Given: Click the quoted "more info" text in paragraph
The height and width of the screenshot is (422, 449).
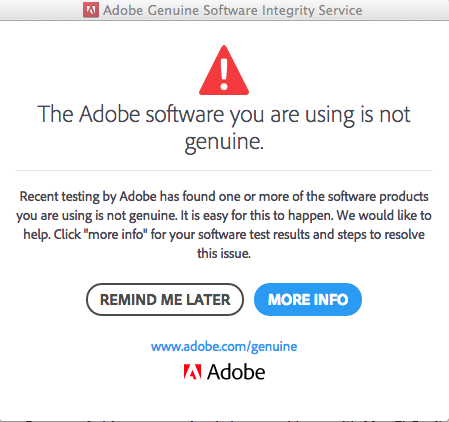Looking at the screenshot, I should 116,234.
